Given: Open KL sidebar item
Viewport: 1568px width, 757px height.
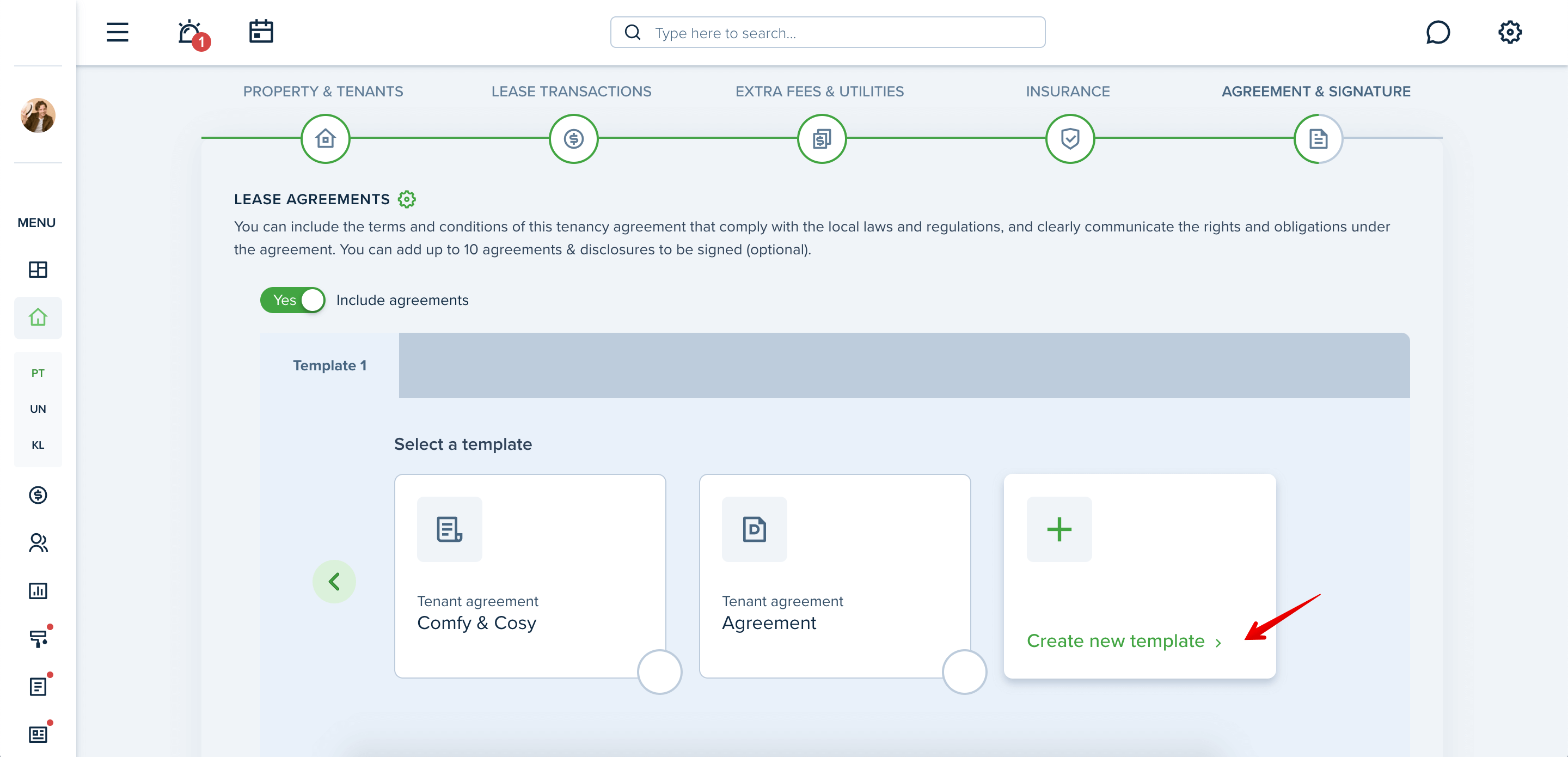Looking at the screenshot, I should (38, 444).
